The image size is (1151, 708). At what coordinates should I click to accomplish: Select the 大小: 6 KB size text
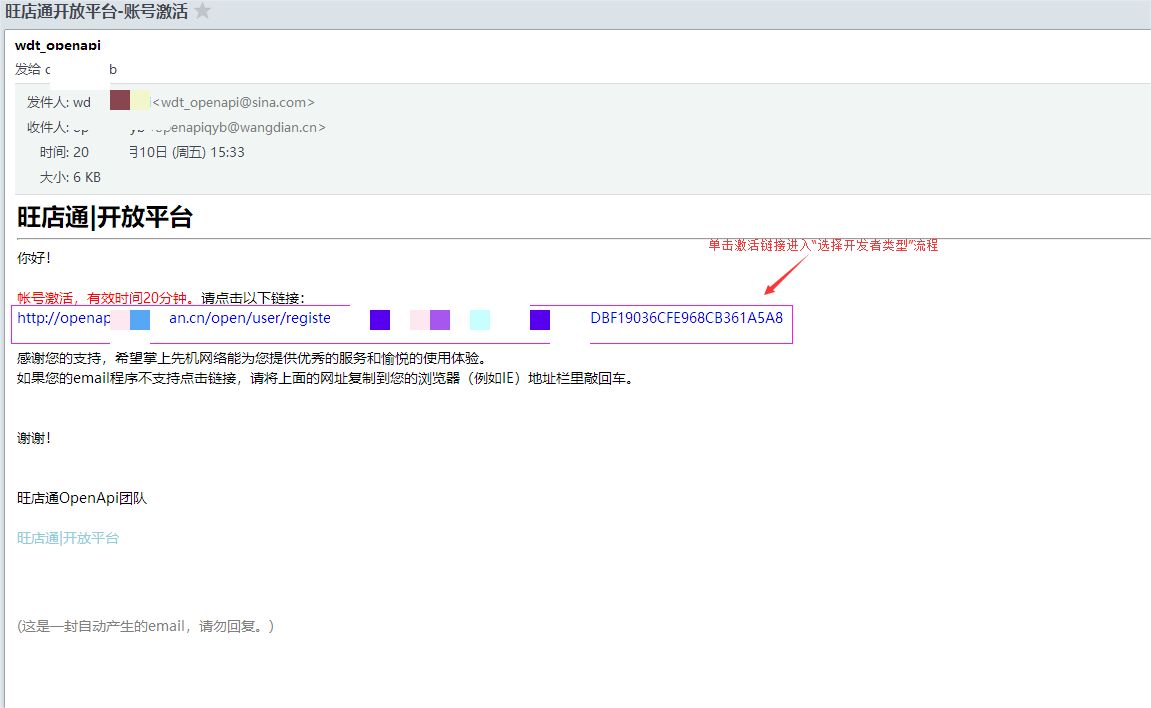coord(70,178)
